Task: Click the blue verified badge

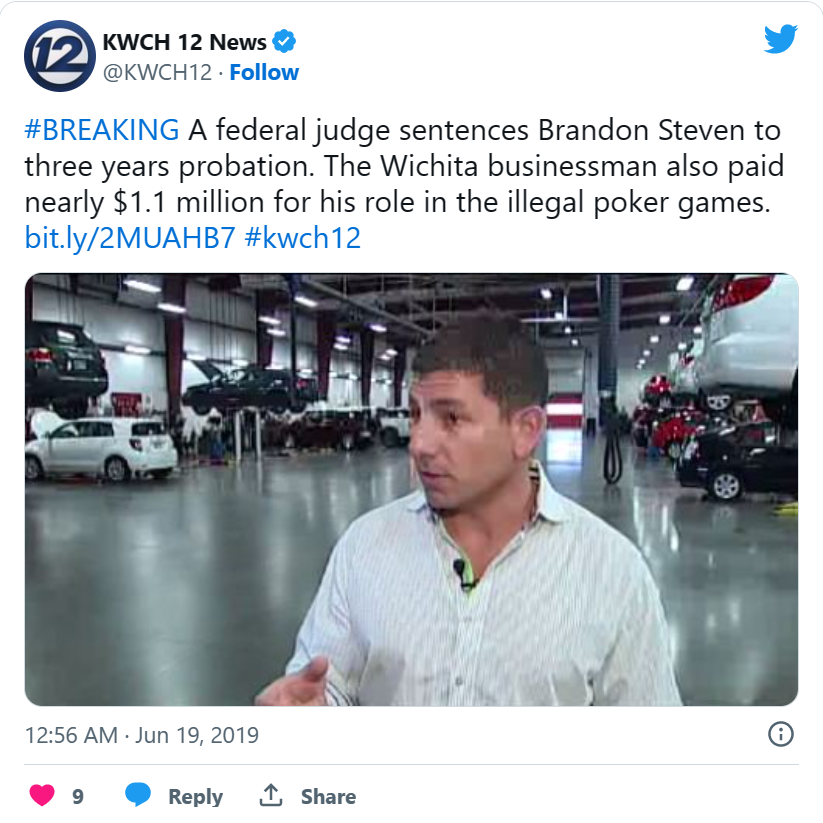Action: [x=284, y=41]
